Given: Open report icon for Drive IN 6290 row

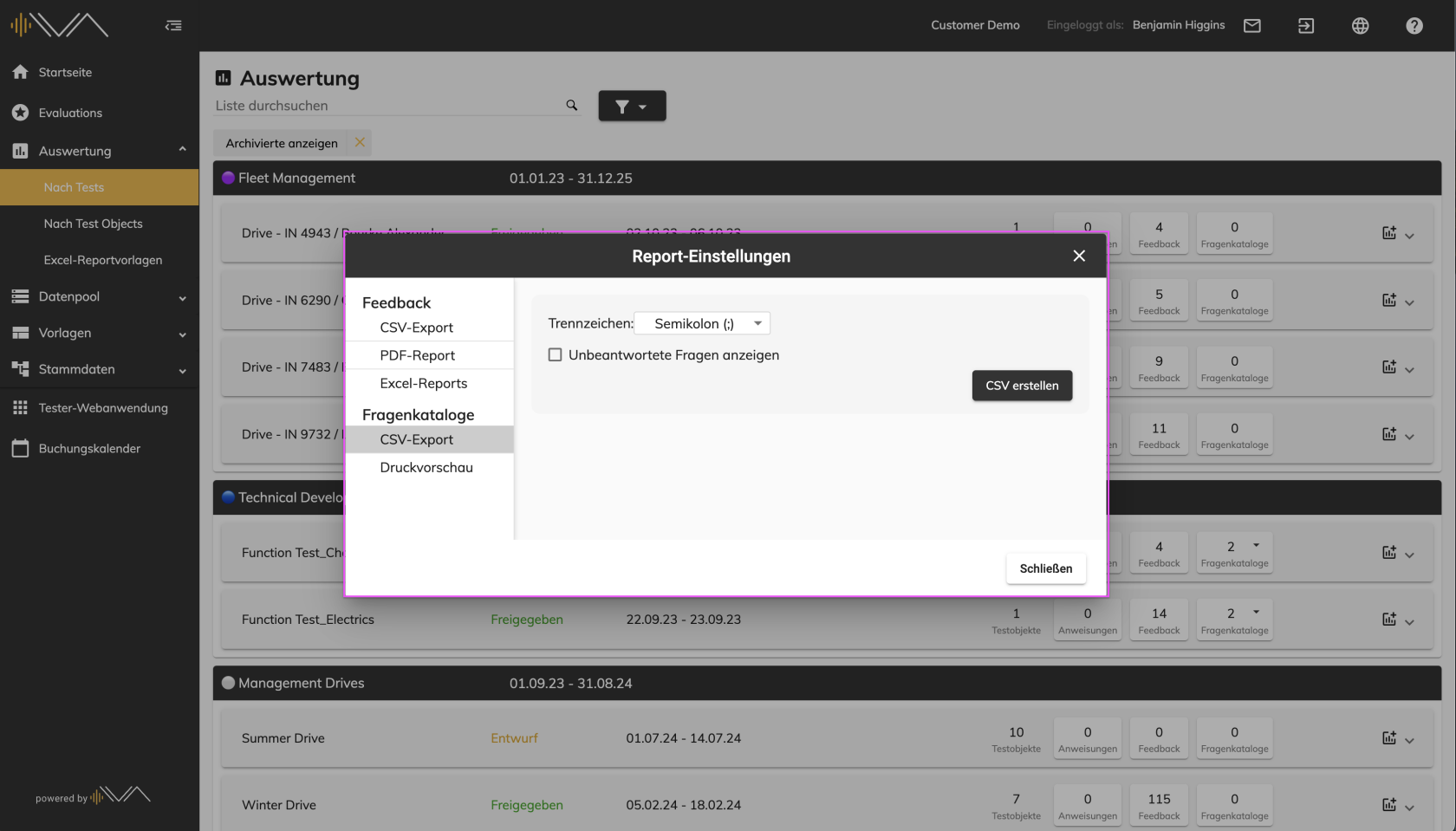Looking at the screenshot, I should coord(1389,300).
